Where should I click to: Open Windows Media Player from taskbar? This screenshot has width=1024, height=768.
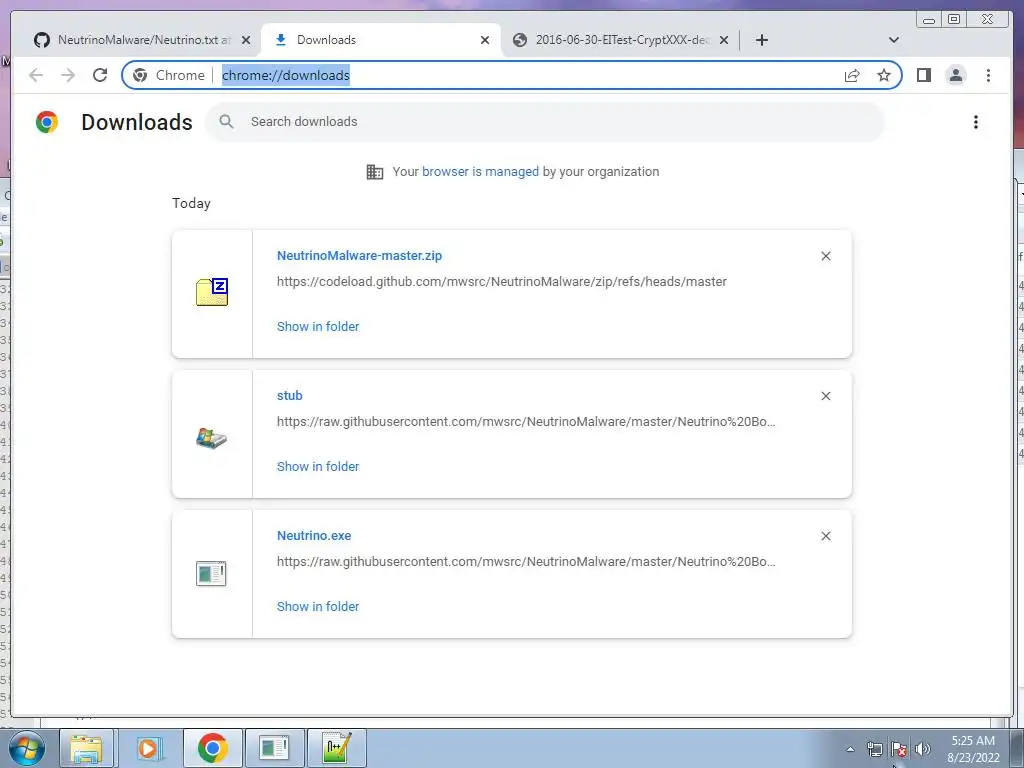(x=150, y=748)
